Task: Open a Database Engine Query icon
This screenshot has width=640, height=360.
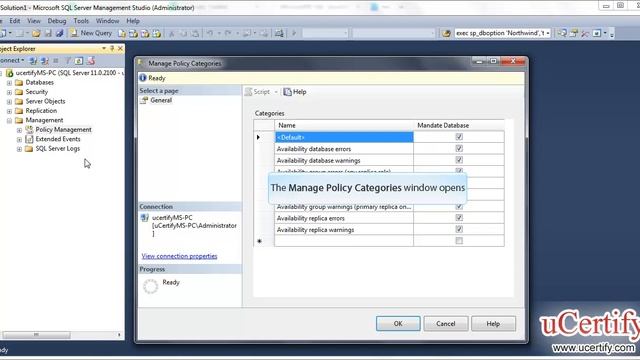Action: (x=122, y=33)
